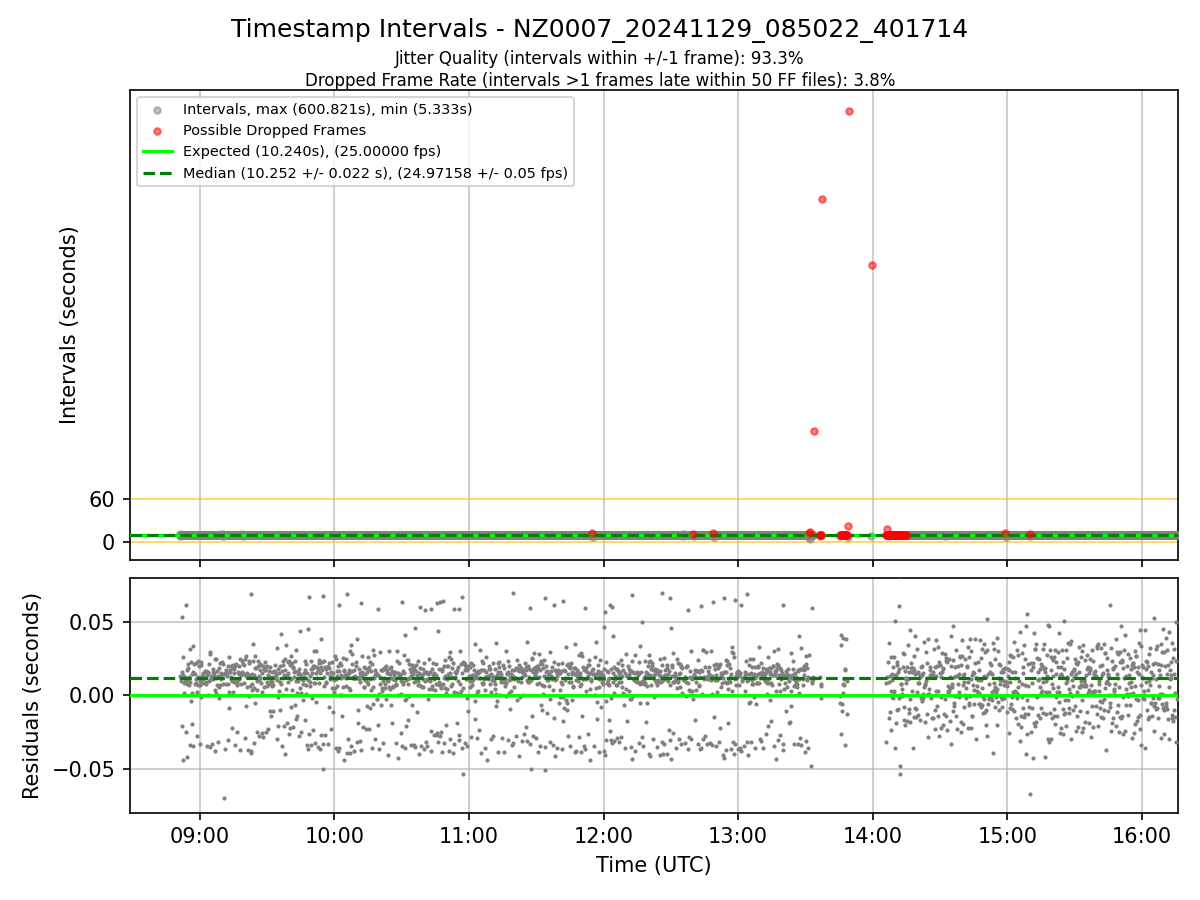Viewport: 1200px width, 900px height.
Task: Click legend entry 'Possible Dropped Frames'
Action: tap(274, 130)
